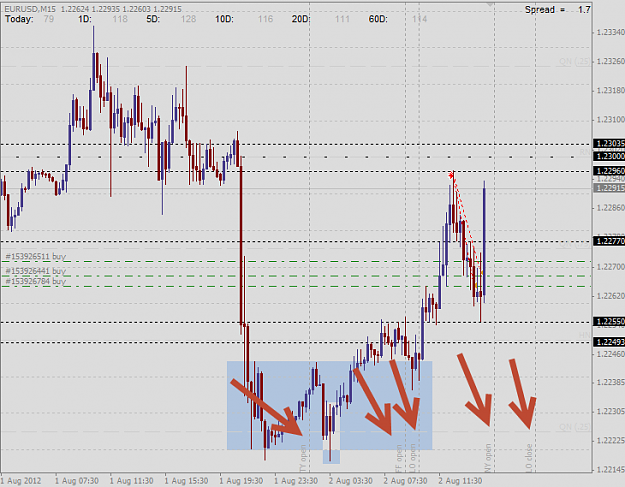Click the '2 Aug 07:30' time axis label
The width and height of the screenshot is (625, 487).
click(x=405, y=481)
